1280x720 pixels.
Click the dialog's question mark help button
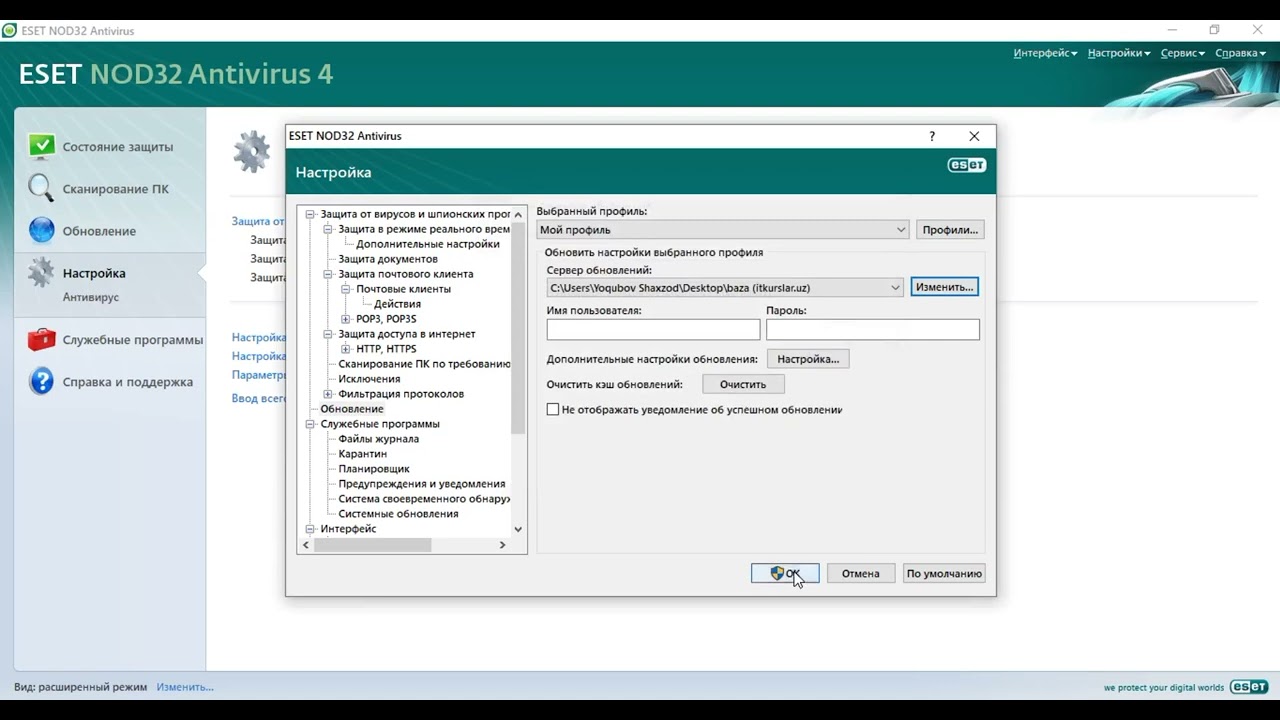tap(932, 136)
